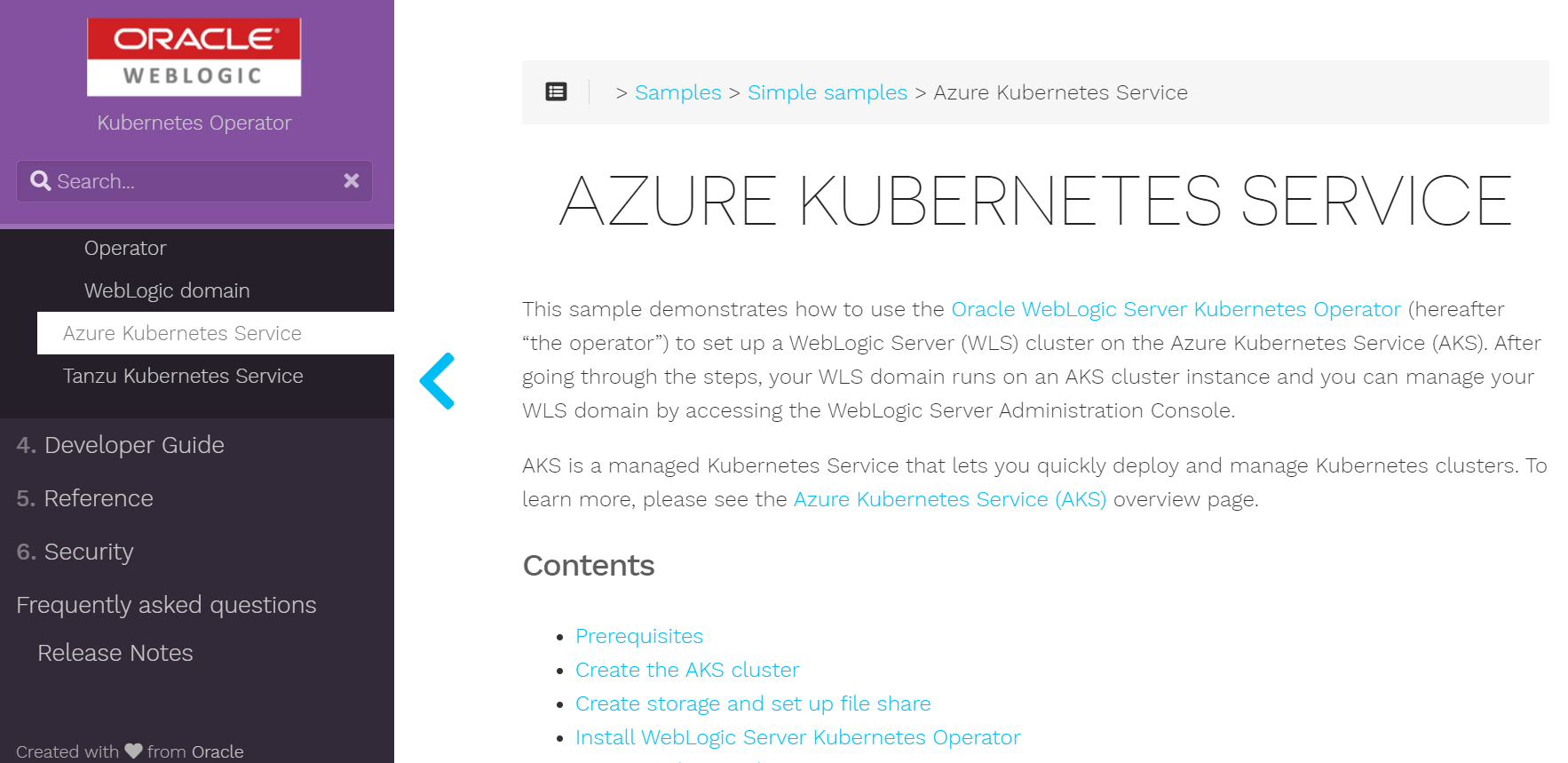Open the Prerequisites contents link
Screen dimensions: 1568x763
click(639, 636)
